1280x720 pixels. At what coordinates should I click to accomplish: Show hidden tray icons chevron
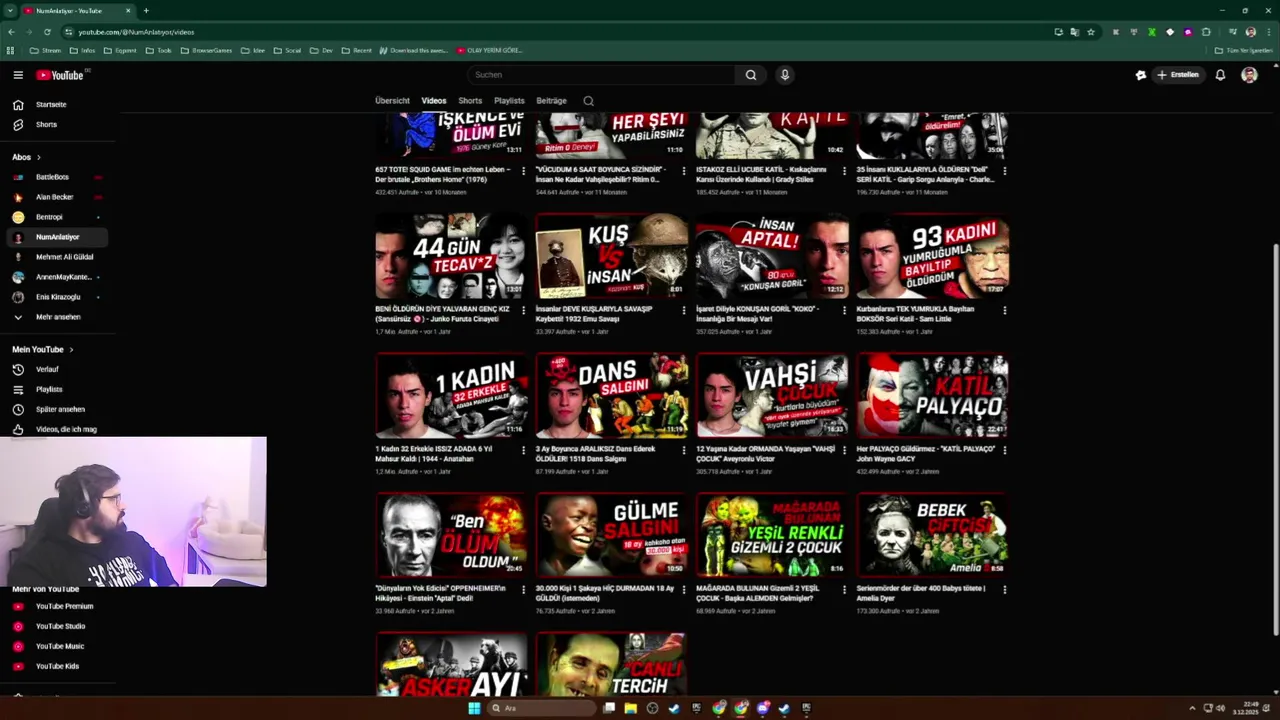point(1192,708)
